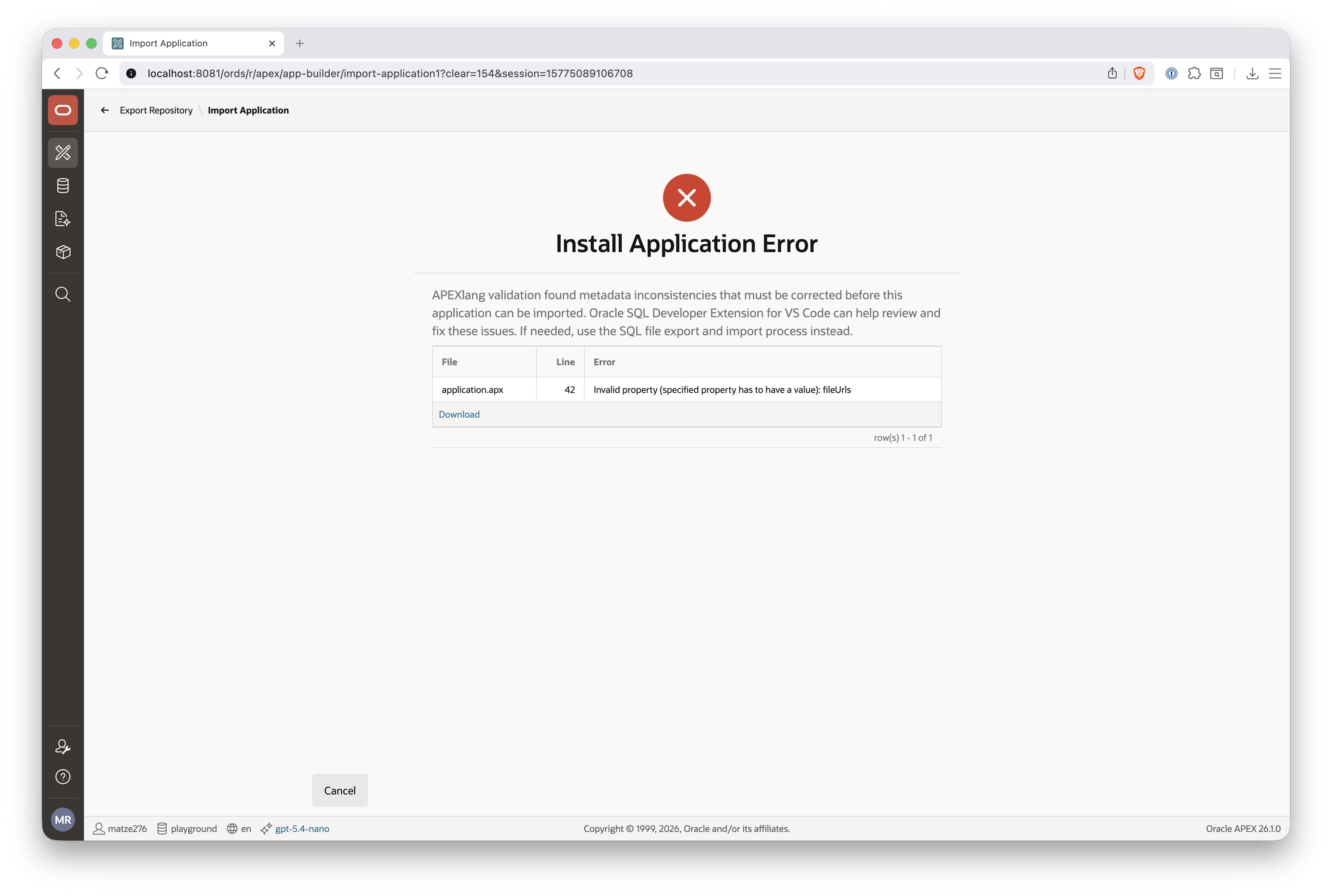The width and height of the screenshot is (1332, 896).
Task: Open the browser hamburger menu
Action: [x=1275, y=73]
